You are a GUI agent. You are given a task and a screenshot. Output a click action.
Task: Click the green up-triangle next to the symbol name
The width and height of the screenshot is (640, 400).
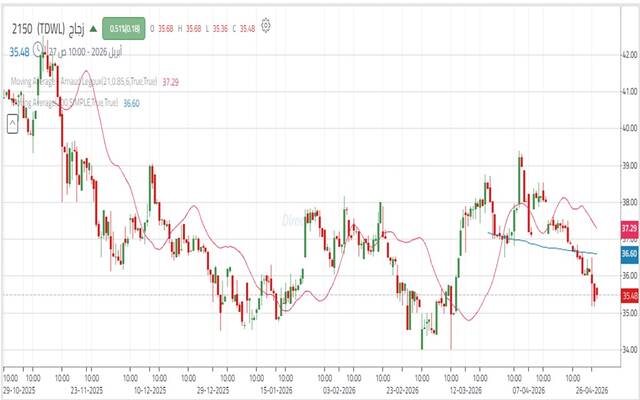[92, 28]
